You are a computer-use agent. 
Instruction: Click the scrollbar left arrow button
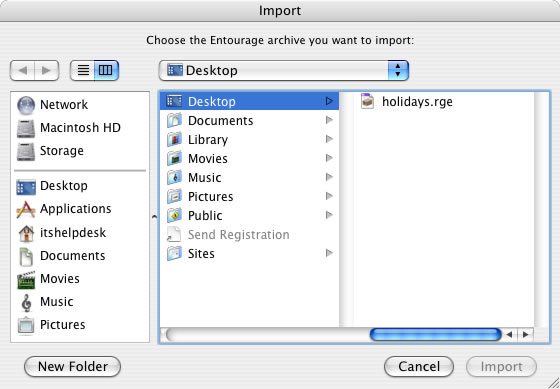509,335
